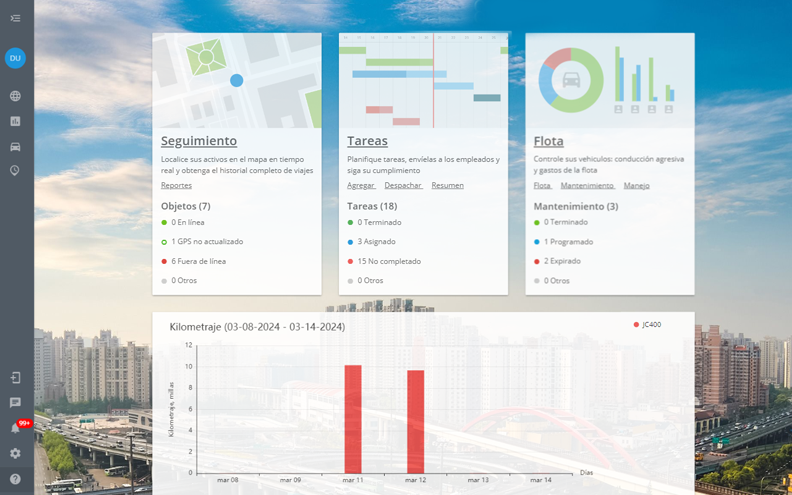The image size is (792, 495).
Task: Click the Mantenimiento link under Flota
Action: tap(587, 185)
